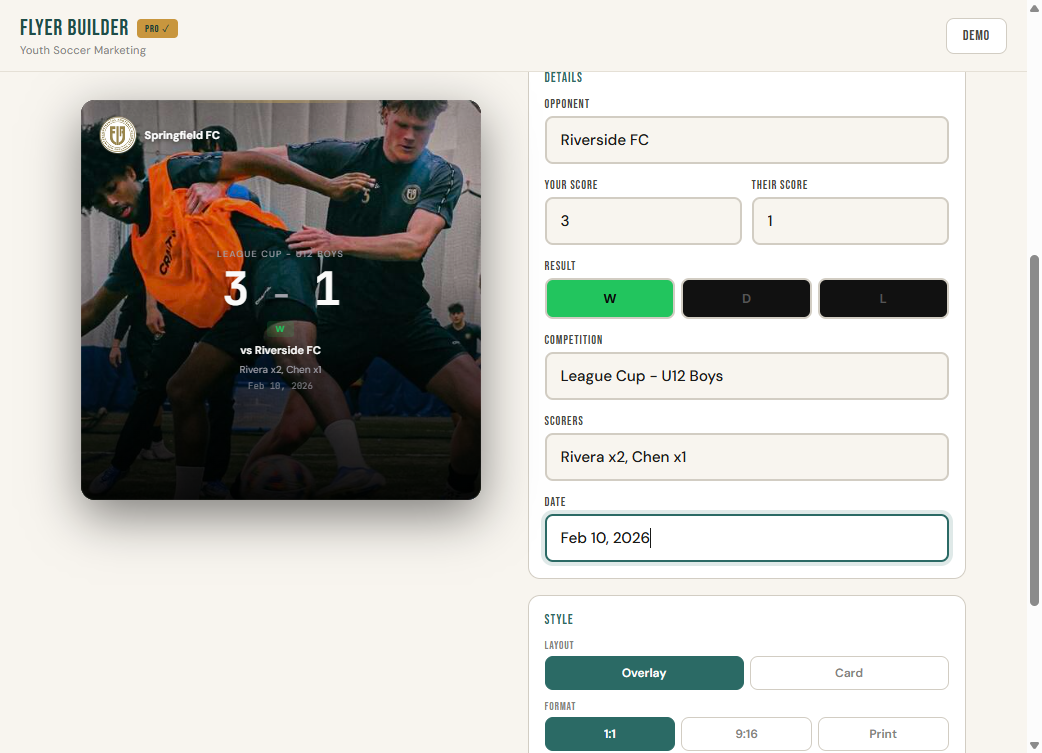This screenshot has width=1042, height=753.
Task: Select the green W result button
Action: [x=609, y=298]
